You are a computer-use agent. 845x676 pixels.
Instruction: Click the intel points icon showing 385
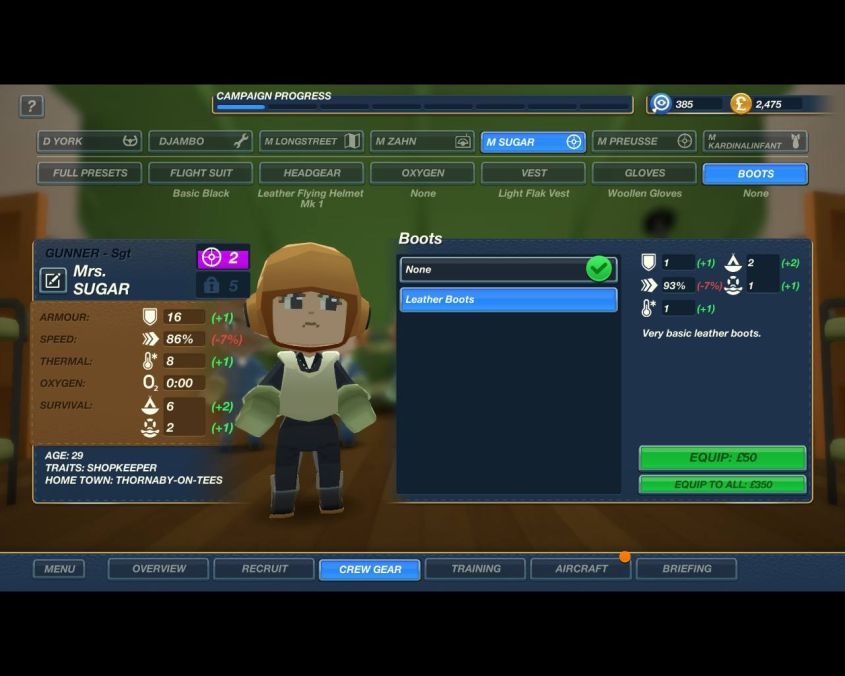660,104
